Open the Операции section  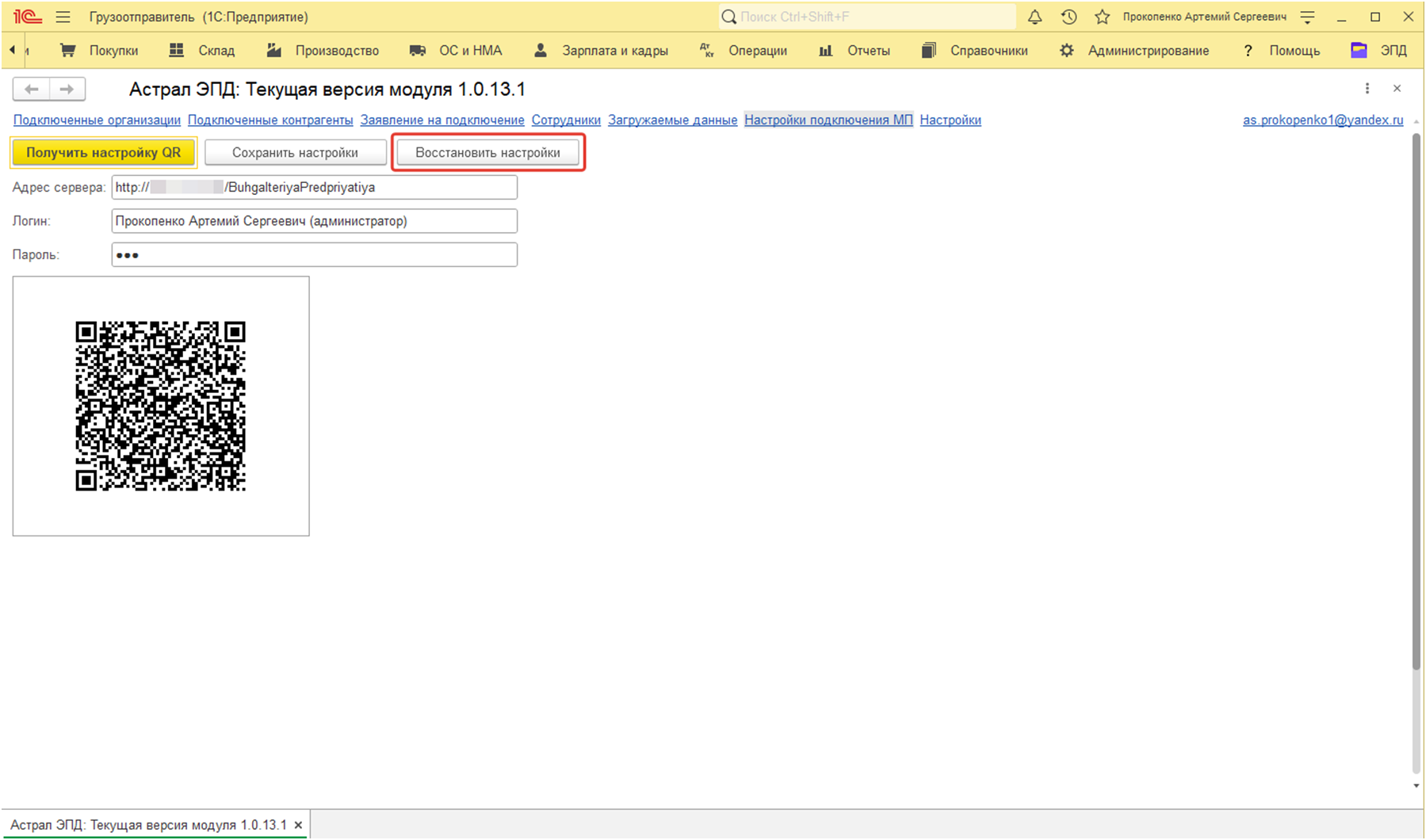[x=758, y=50]
